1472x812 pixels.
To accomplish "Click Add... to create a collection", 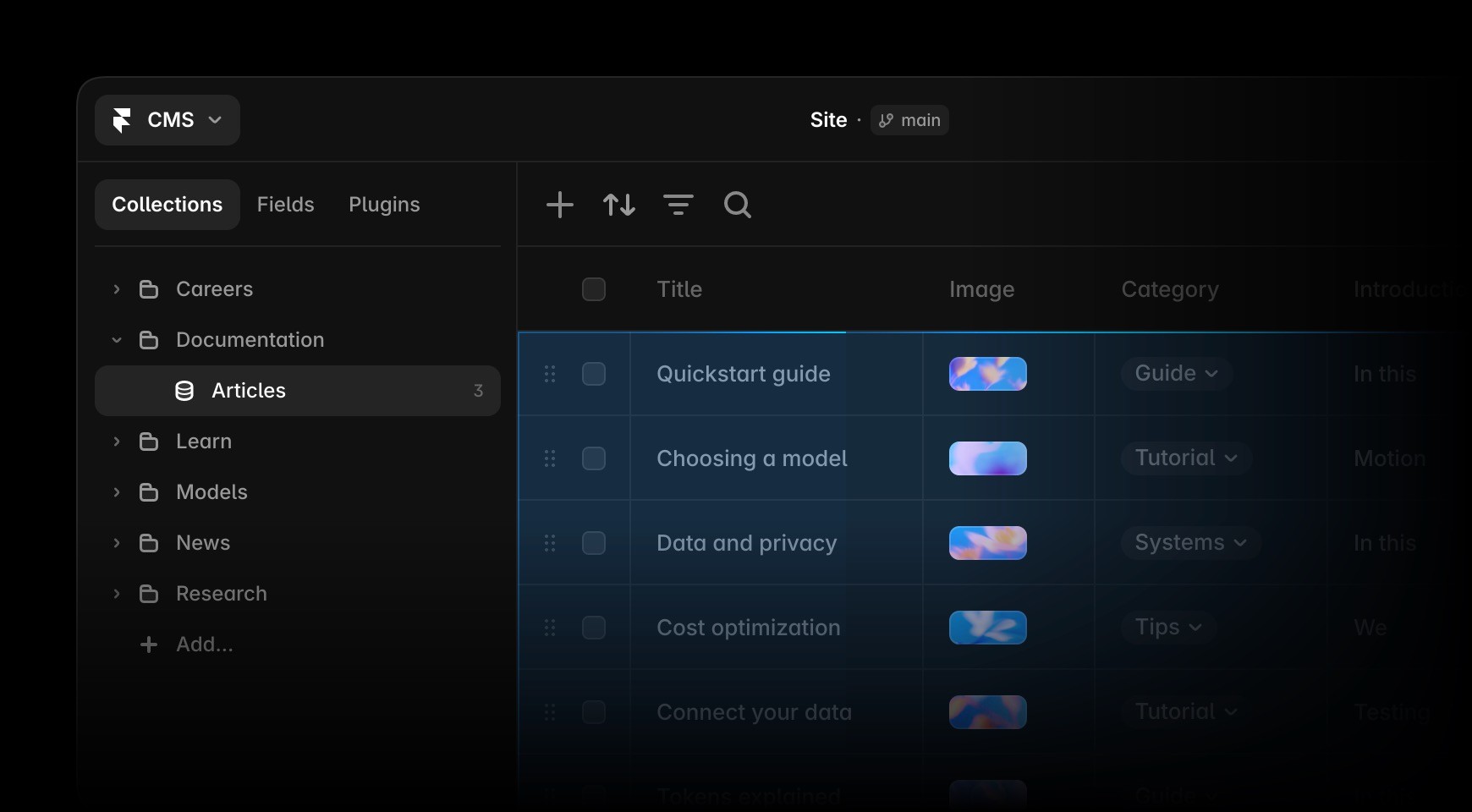I will point(186,645).
